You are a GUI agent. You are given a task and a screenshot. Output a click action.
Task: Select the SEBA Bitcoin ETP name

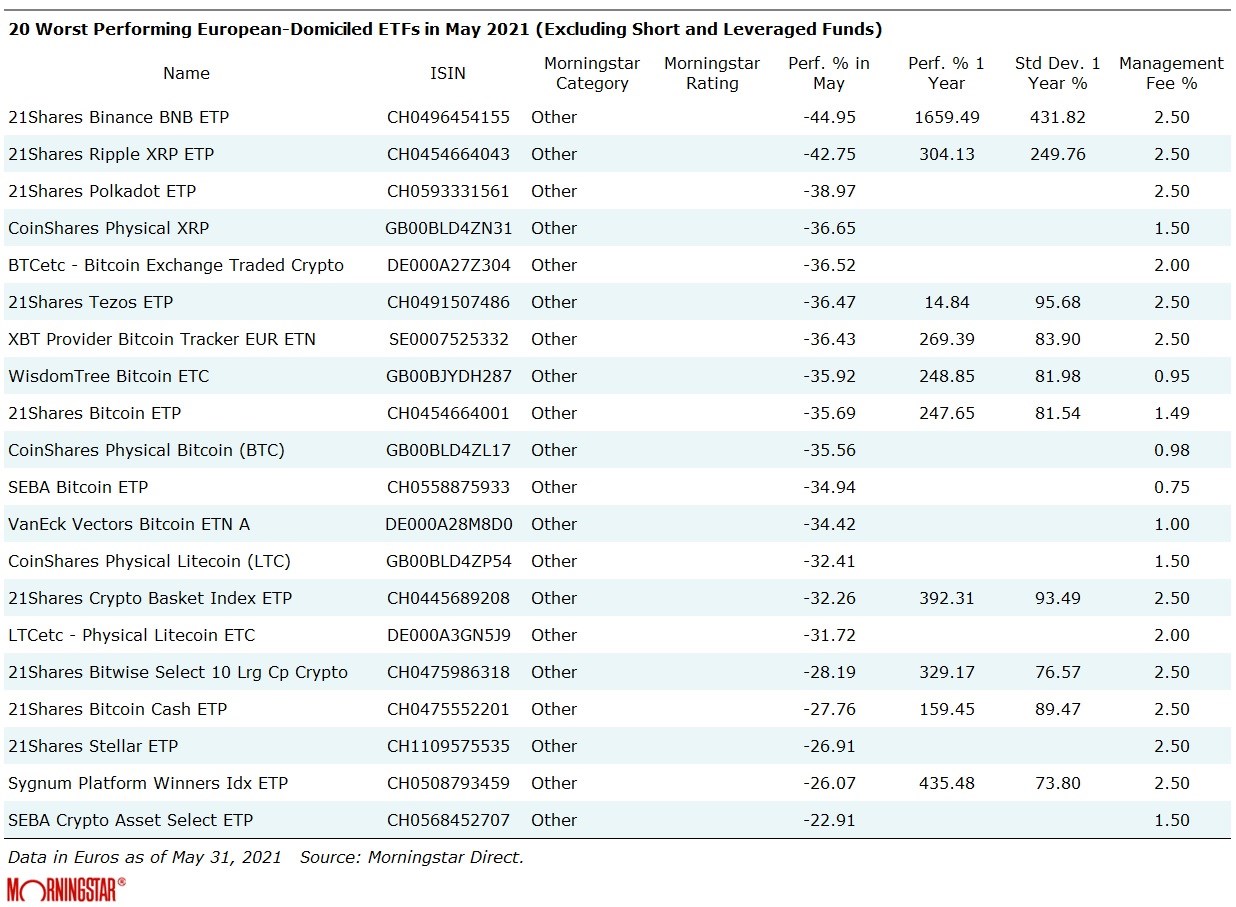[x=78, y=487]
